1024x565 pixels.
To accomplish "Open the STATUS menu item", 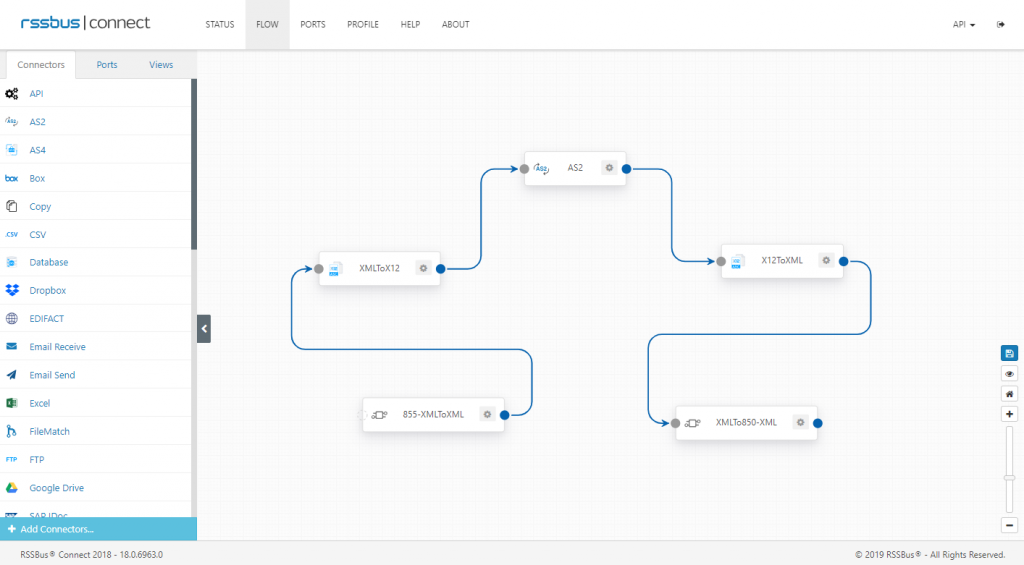I will click(x=219, y=25).
